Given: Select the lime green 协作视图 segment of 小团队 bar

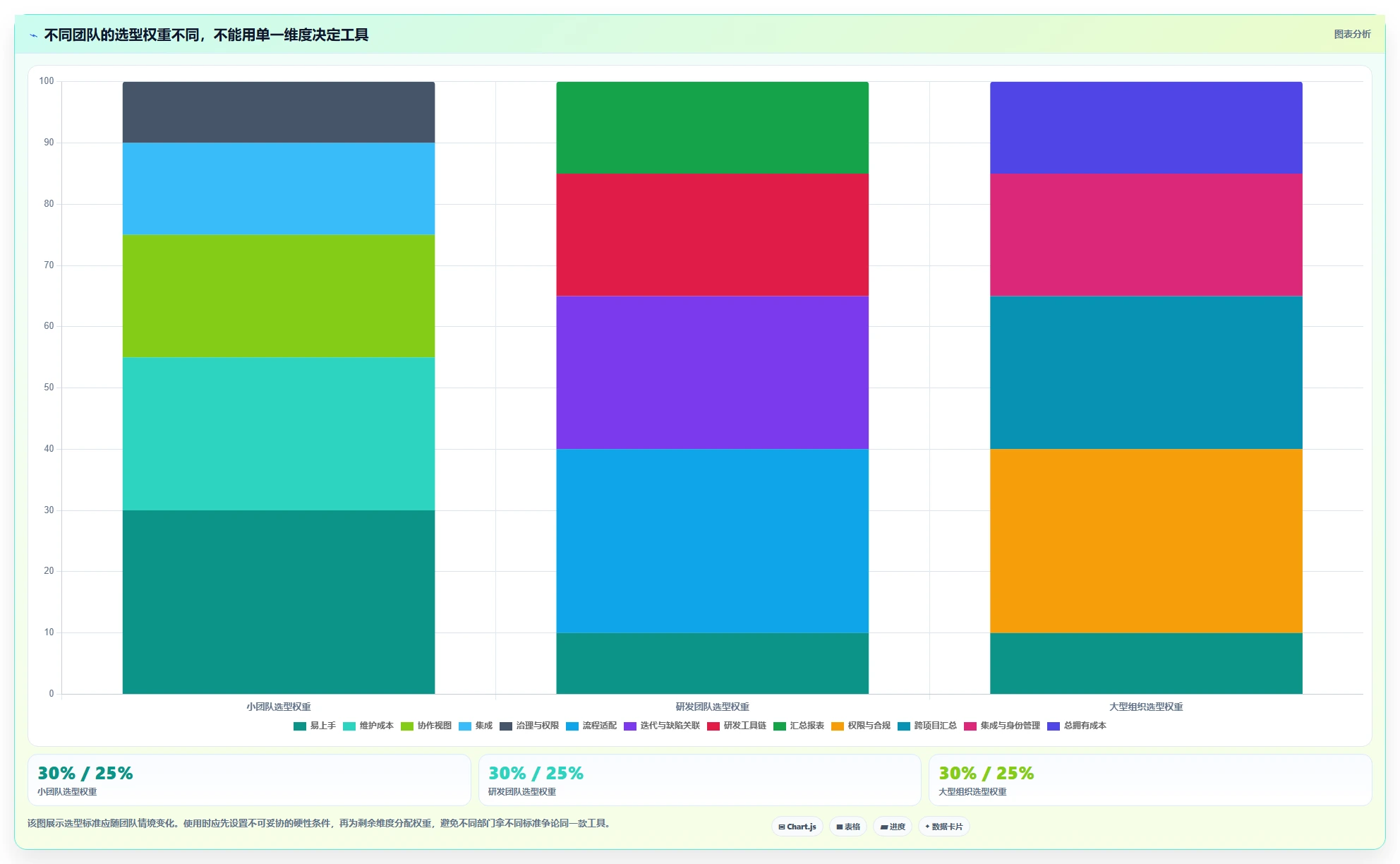Looking at the screenshot, I should pyautogui.click(x=279, y=296).
